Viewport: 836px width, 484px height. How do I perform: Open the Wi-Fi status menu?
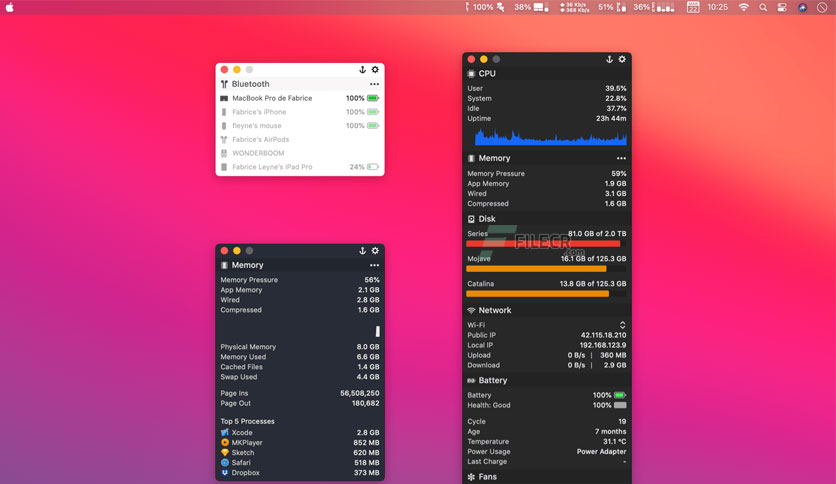[744, 7]
